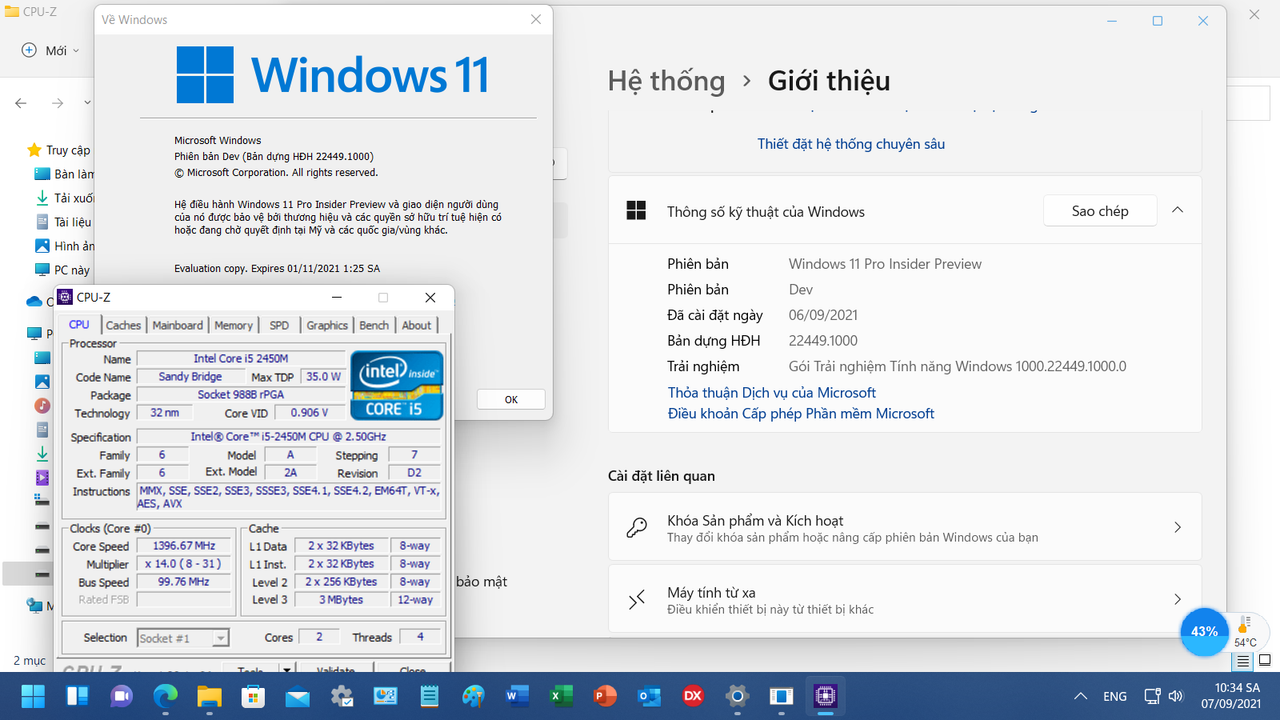Open Khóa Sản phẩm và Kích hoạt
1280x720 pixels.
tap(905, 527)
